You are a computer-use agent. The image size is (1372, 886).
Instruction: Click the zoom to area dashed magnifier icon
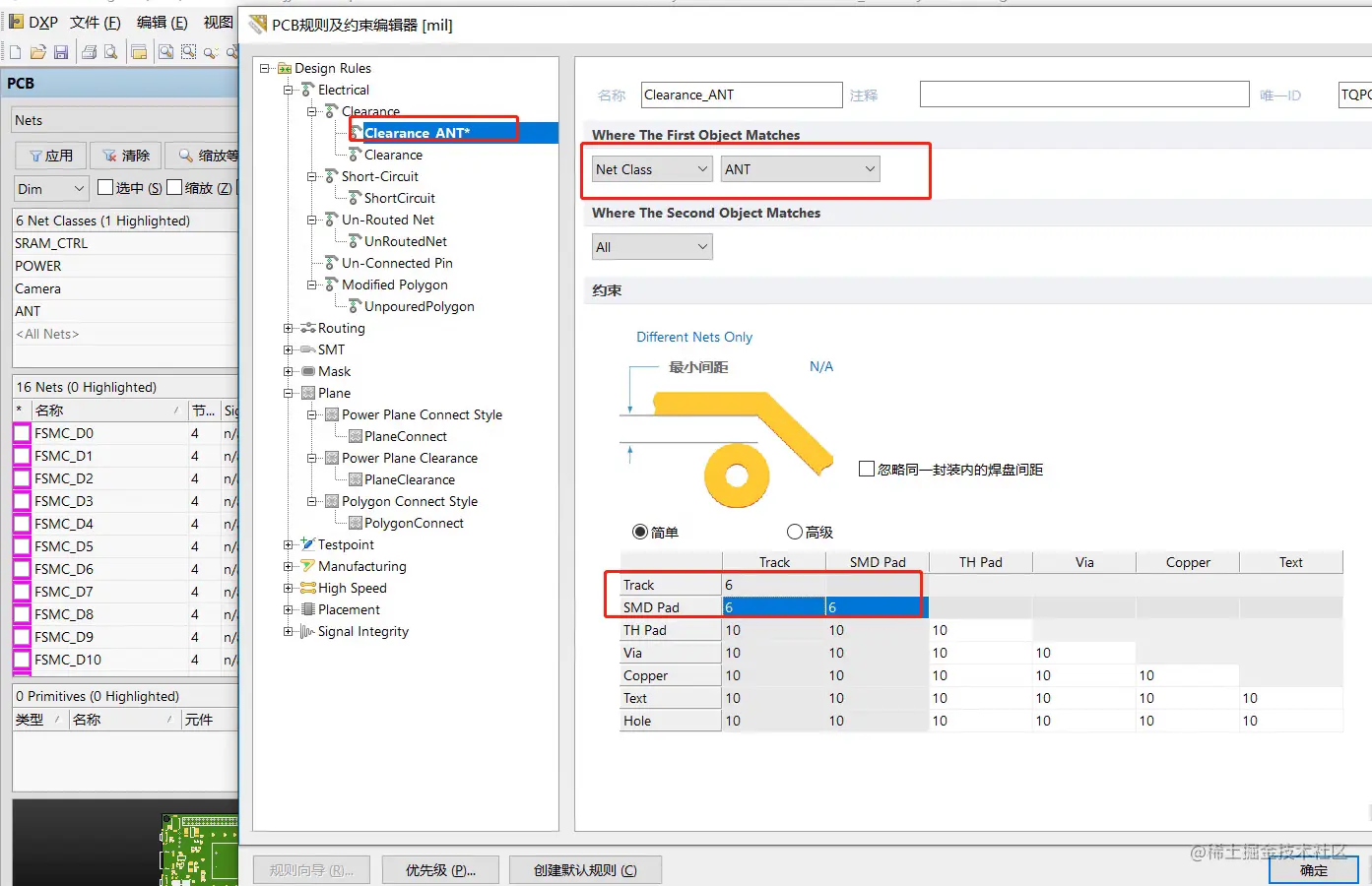click(188, 52)
